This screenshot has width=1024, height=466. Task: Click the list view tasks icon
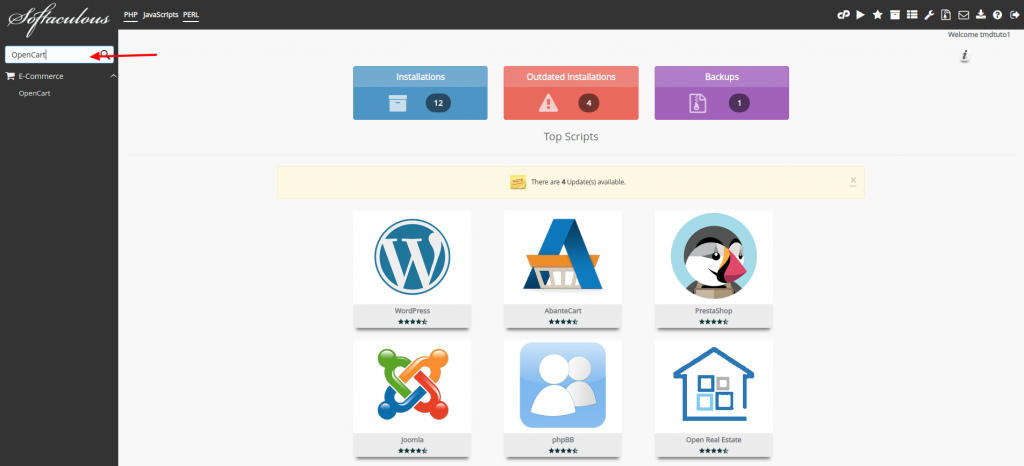click(911, 15)
